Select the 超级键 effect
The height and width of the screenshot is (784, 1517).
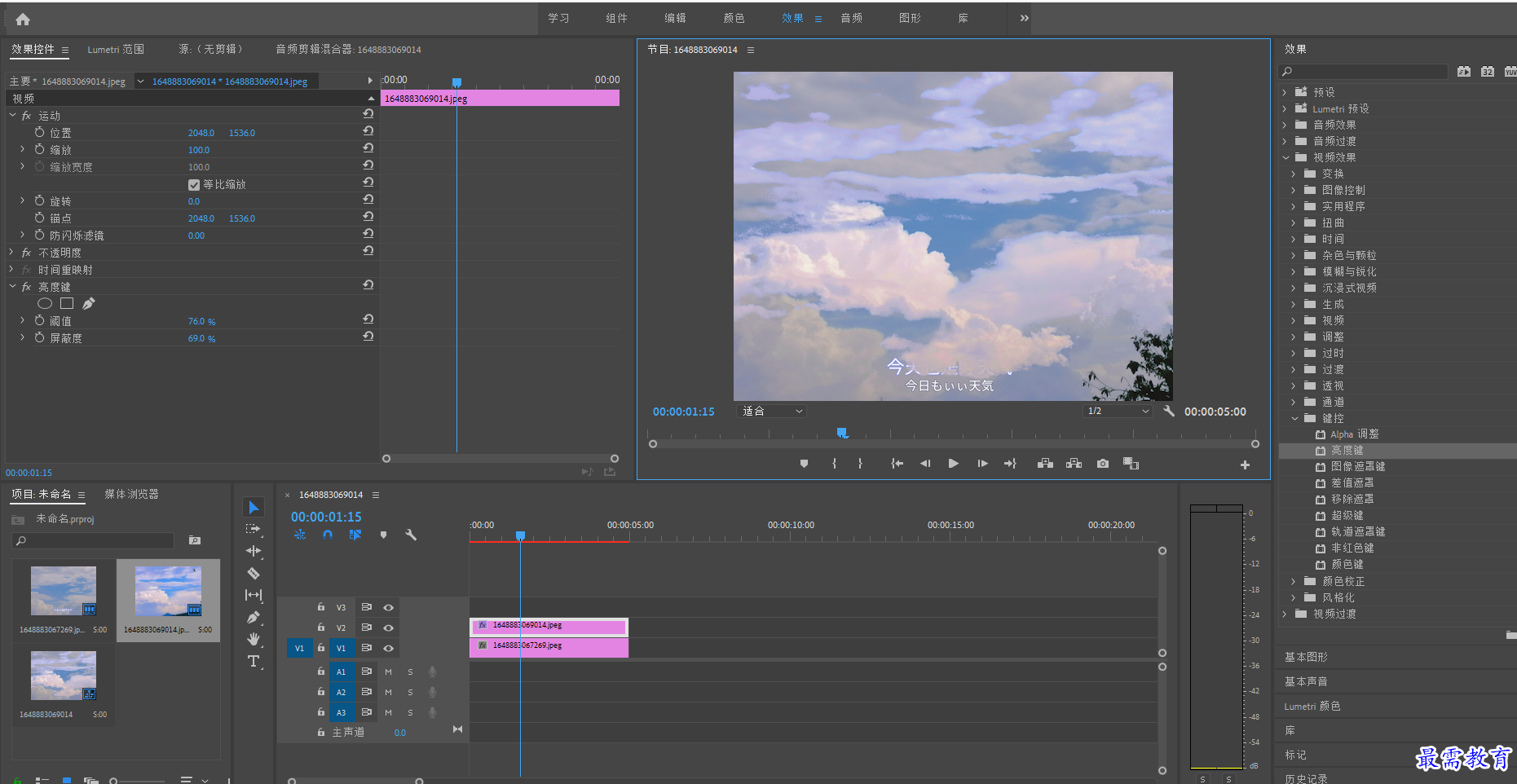pyautogui.click(x=1347, y=515)
